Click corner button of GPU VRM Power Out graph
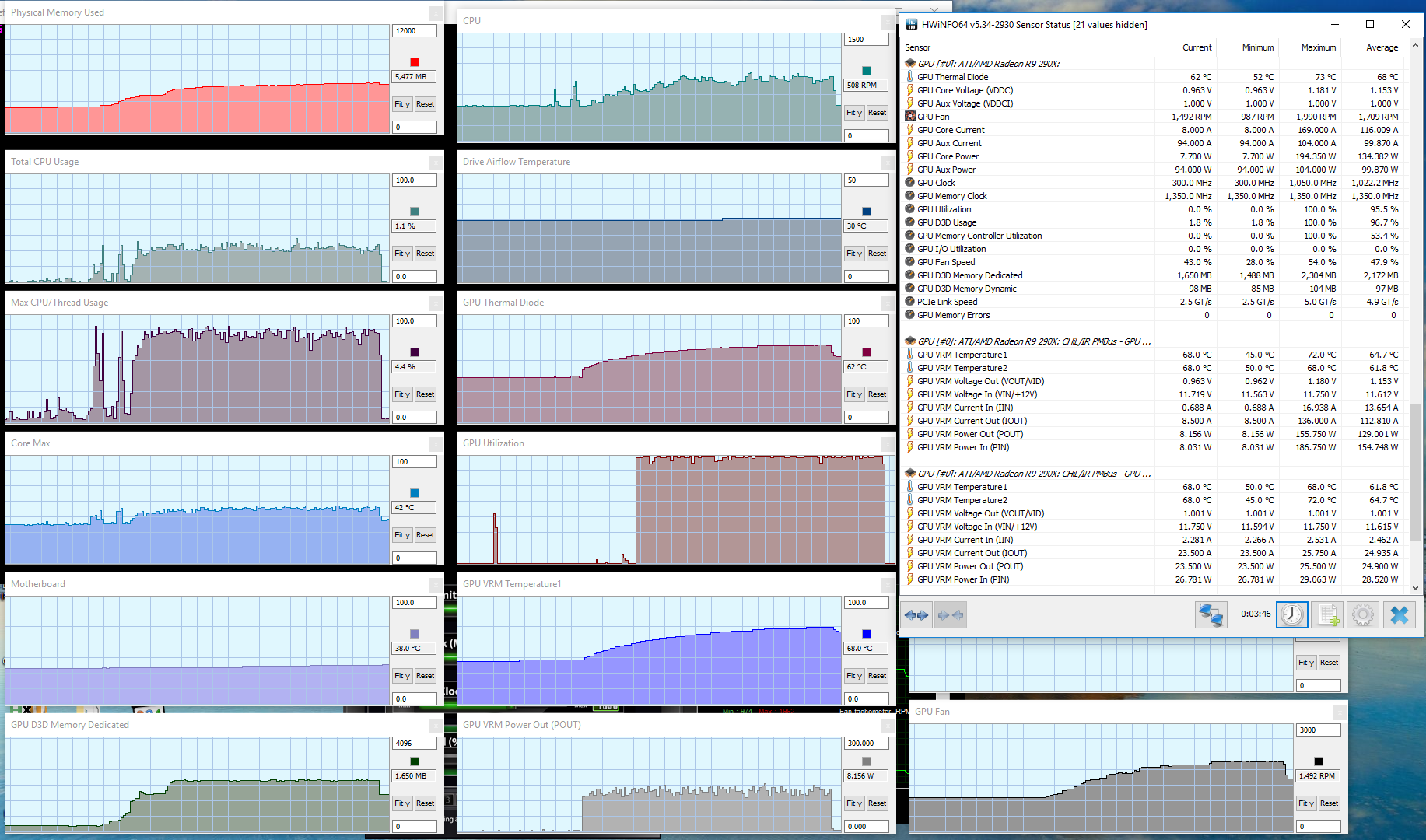The width and height of the screenshot is (1426, 840). (x=888, y=726)
